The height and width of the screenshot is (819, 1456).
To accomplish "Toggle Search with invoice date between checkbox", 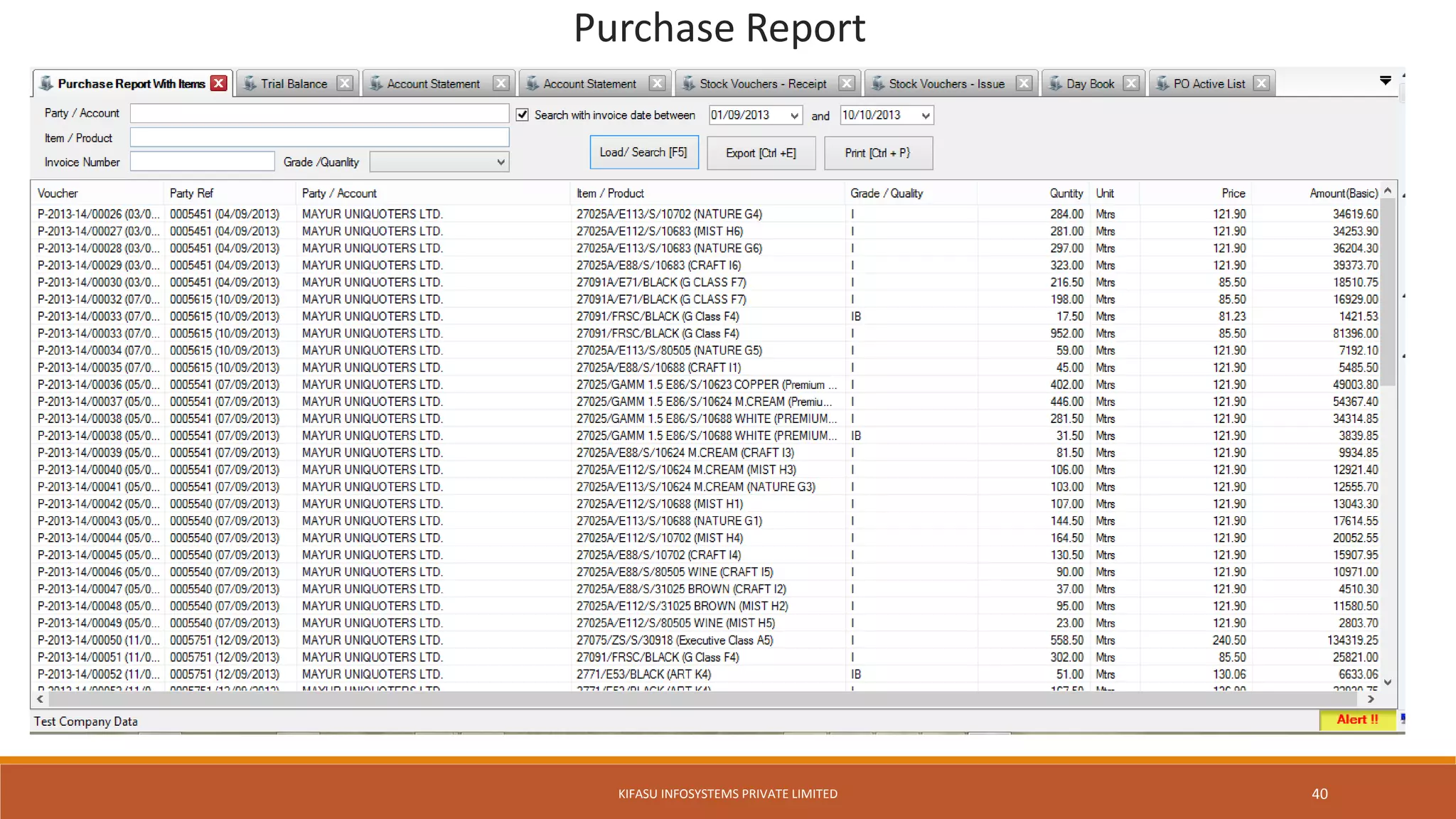I will (523, 114).
